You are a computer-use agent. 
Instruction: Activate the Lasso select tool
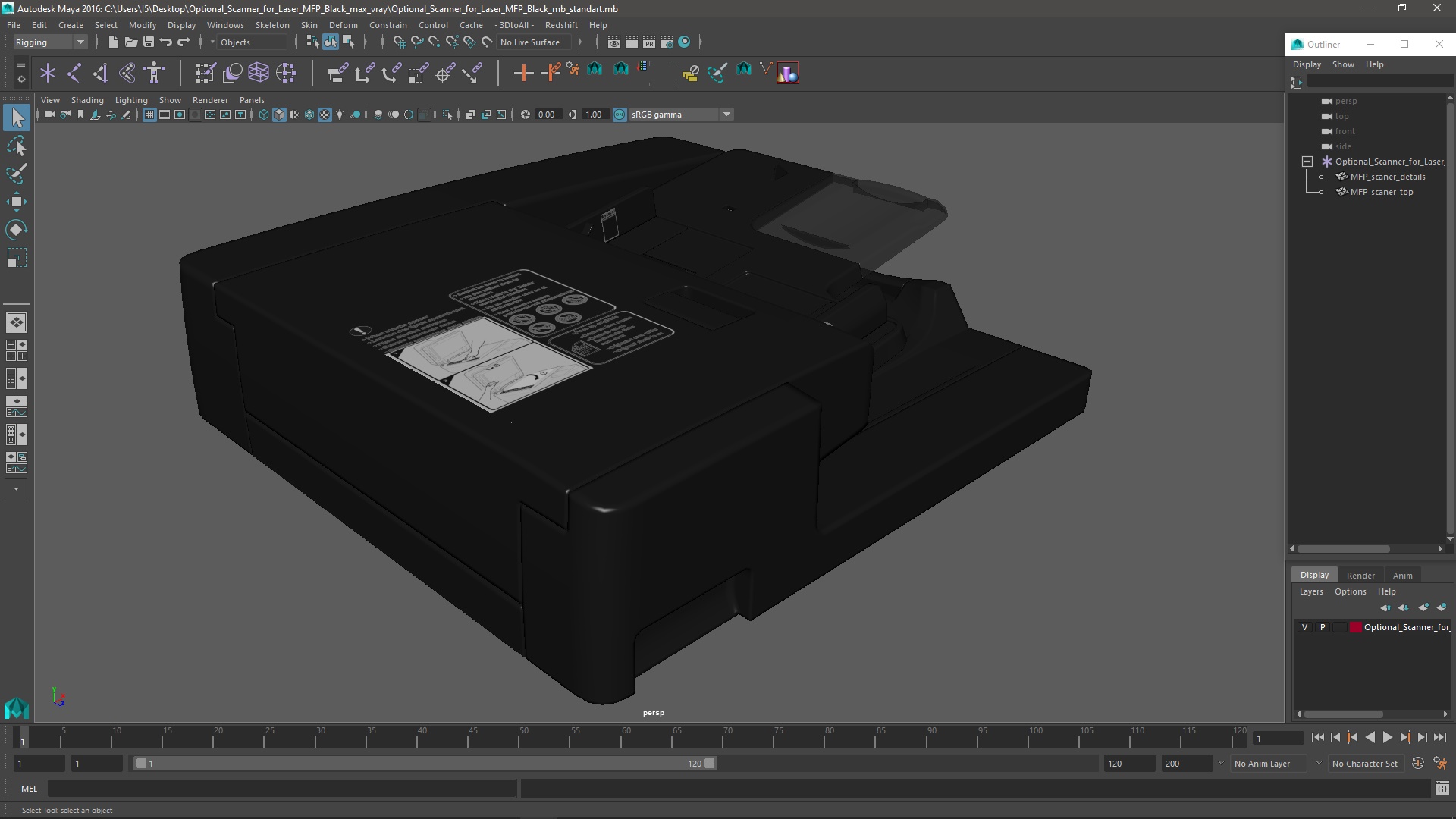tap(17, 146)
